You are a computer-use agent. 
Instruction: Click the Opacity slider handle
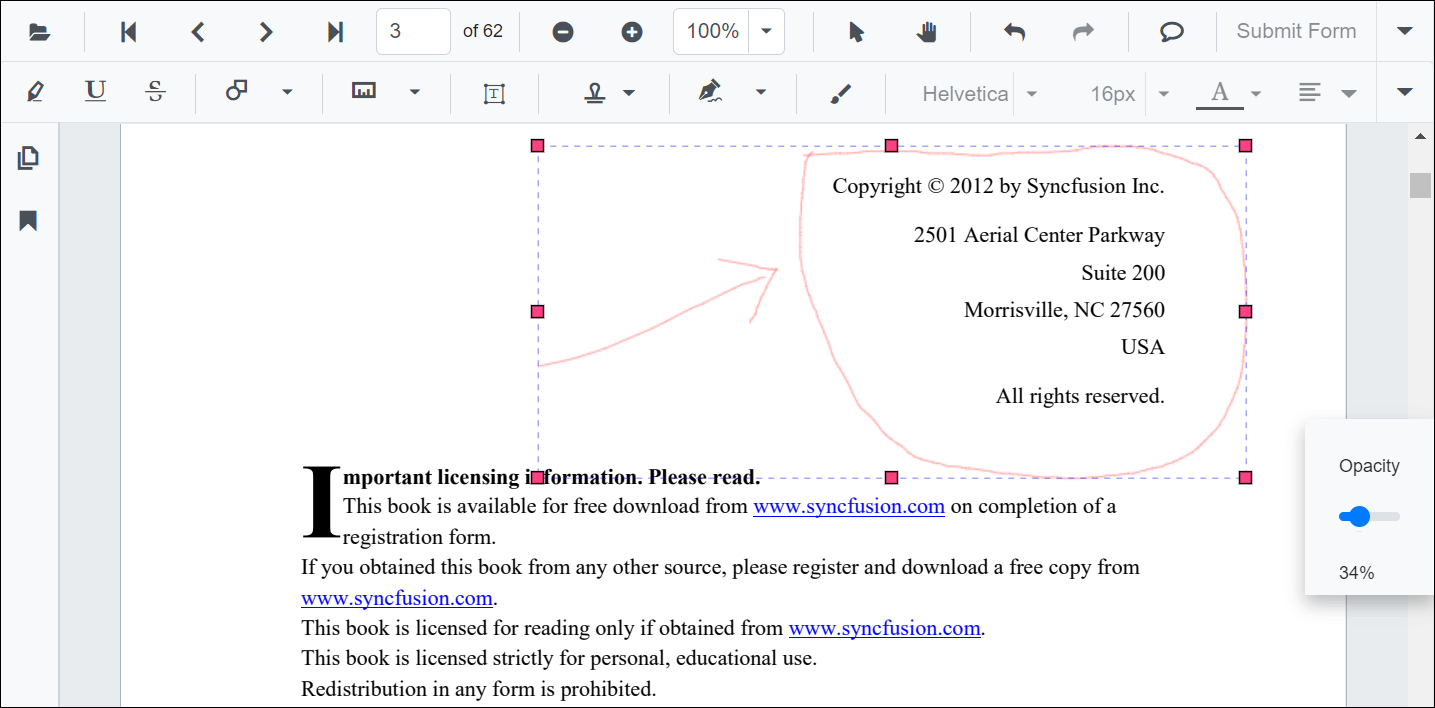1358,516
